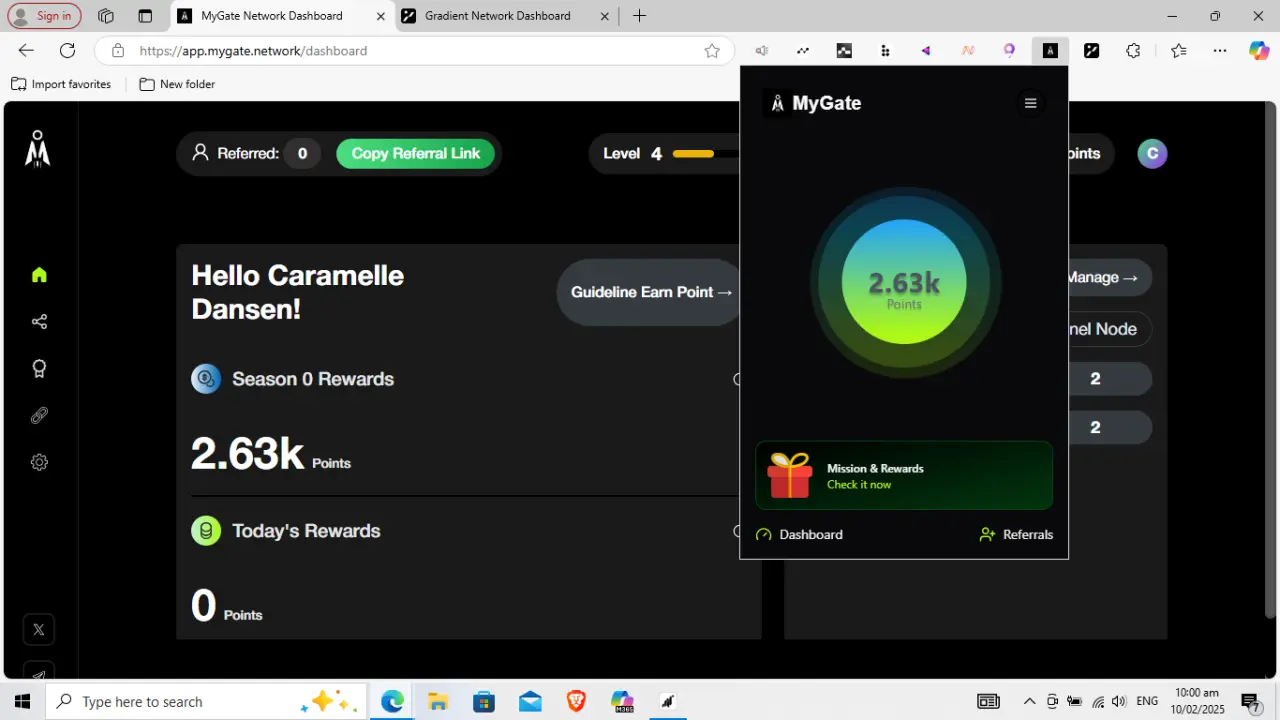
Task: Copy the referral link
Action: 415,153
